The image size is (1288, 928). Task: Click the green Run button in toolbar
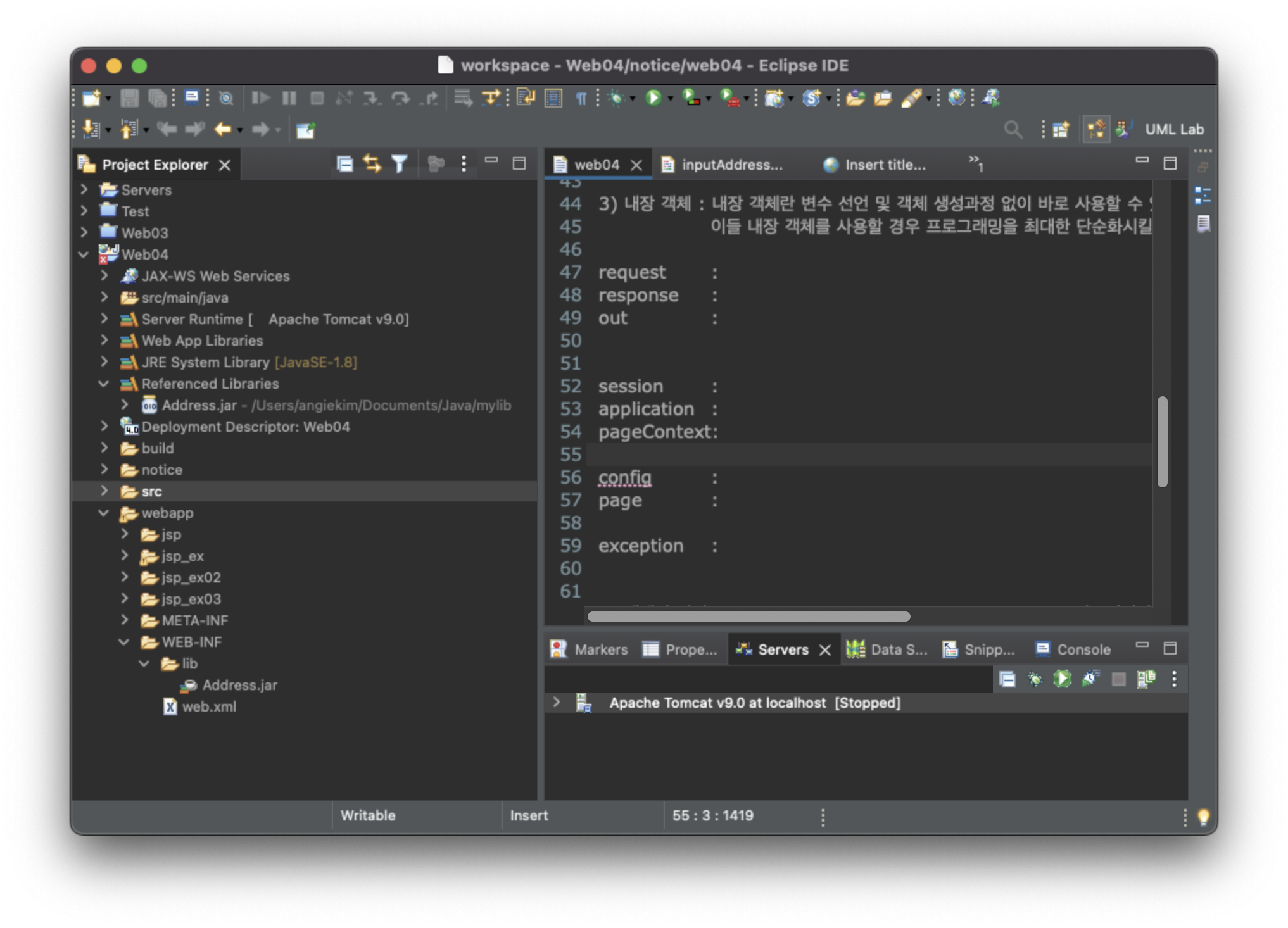pos(653,97)
